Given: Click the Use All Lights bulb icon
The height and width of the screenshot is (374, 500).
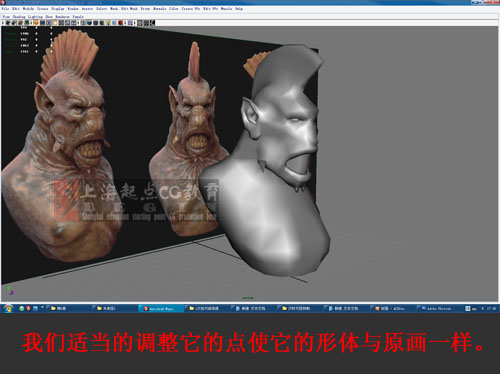Looking at the screenshot, I should (x=108, y=23).
